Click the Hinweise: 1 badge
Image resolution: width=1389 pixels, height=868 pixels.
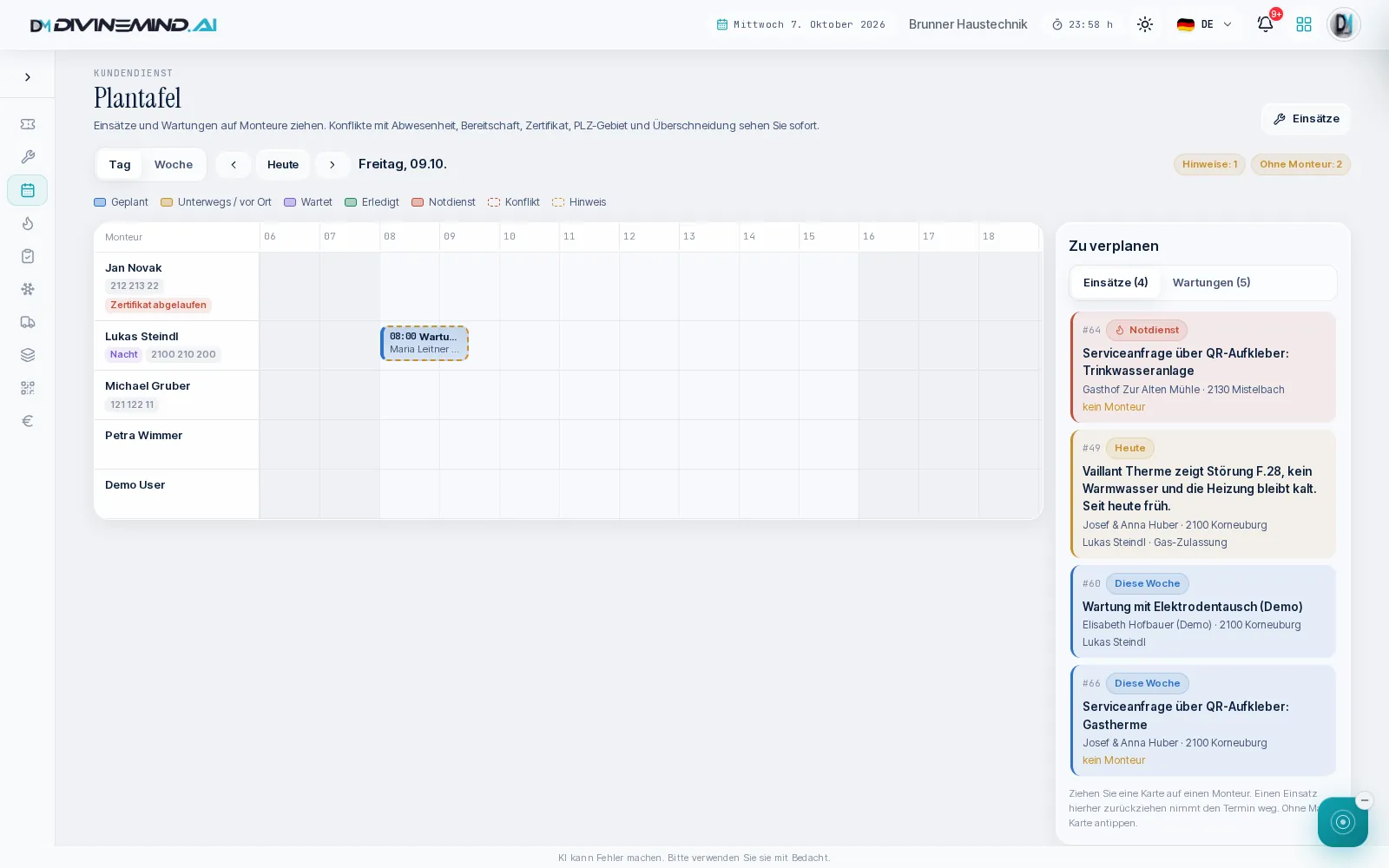coord(1209,164)
